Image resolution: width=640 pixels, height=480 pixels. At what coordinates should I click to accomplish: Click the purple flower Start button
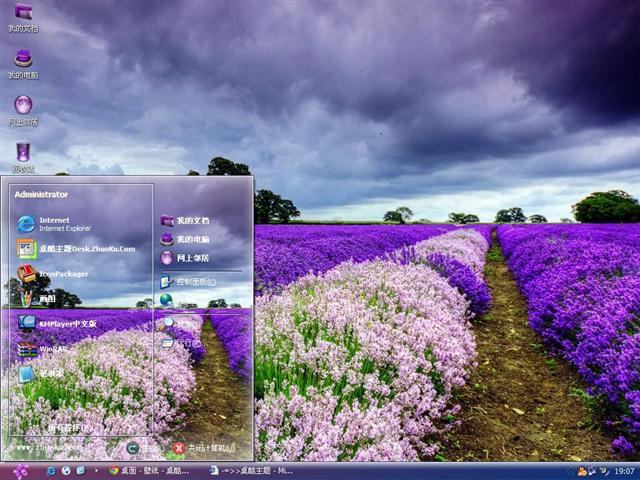(x=20, y=471)
